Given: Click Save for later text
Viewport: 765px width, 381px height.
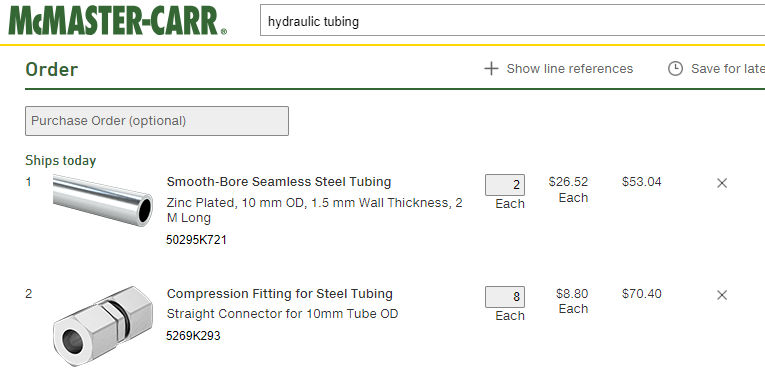Looking at the screenshot, I should [728, 69].
